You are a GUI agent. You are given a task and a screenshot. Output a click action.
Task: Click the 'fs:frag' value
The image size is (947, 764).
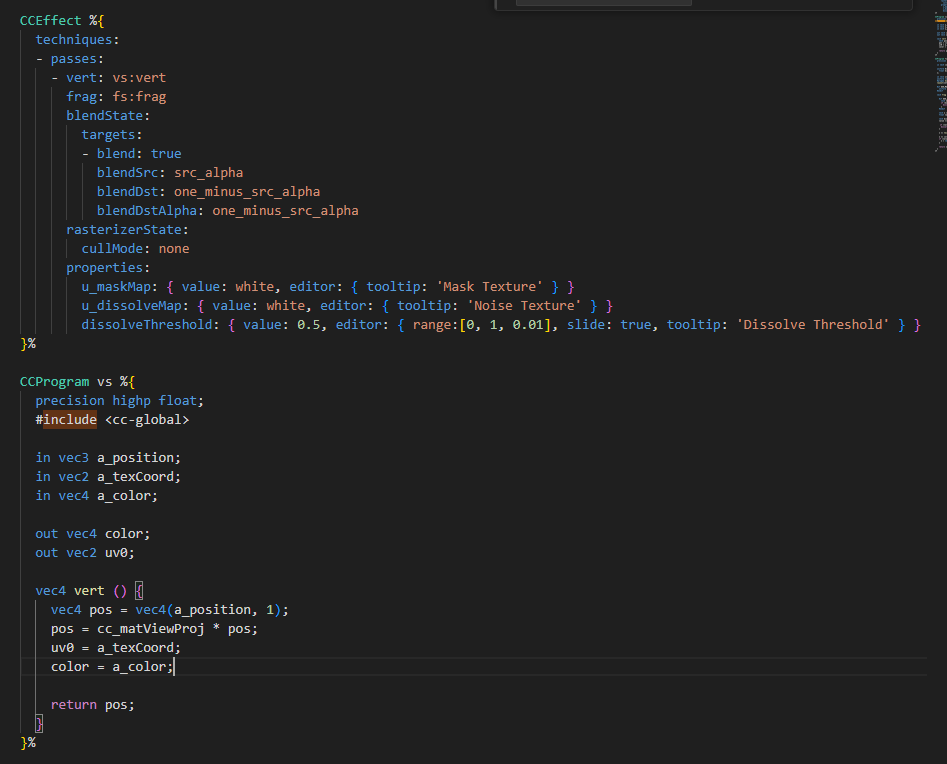tap(139, 97)
